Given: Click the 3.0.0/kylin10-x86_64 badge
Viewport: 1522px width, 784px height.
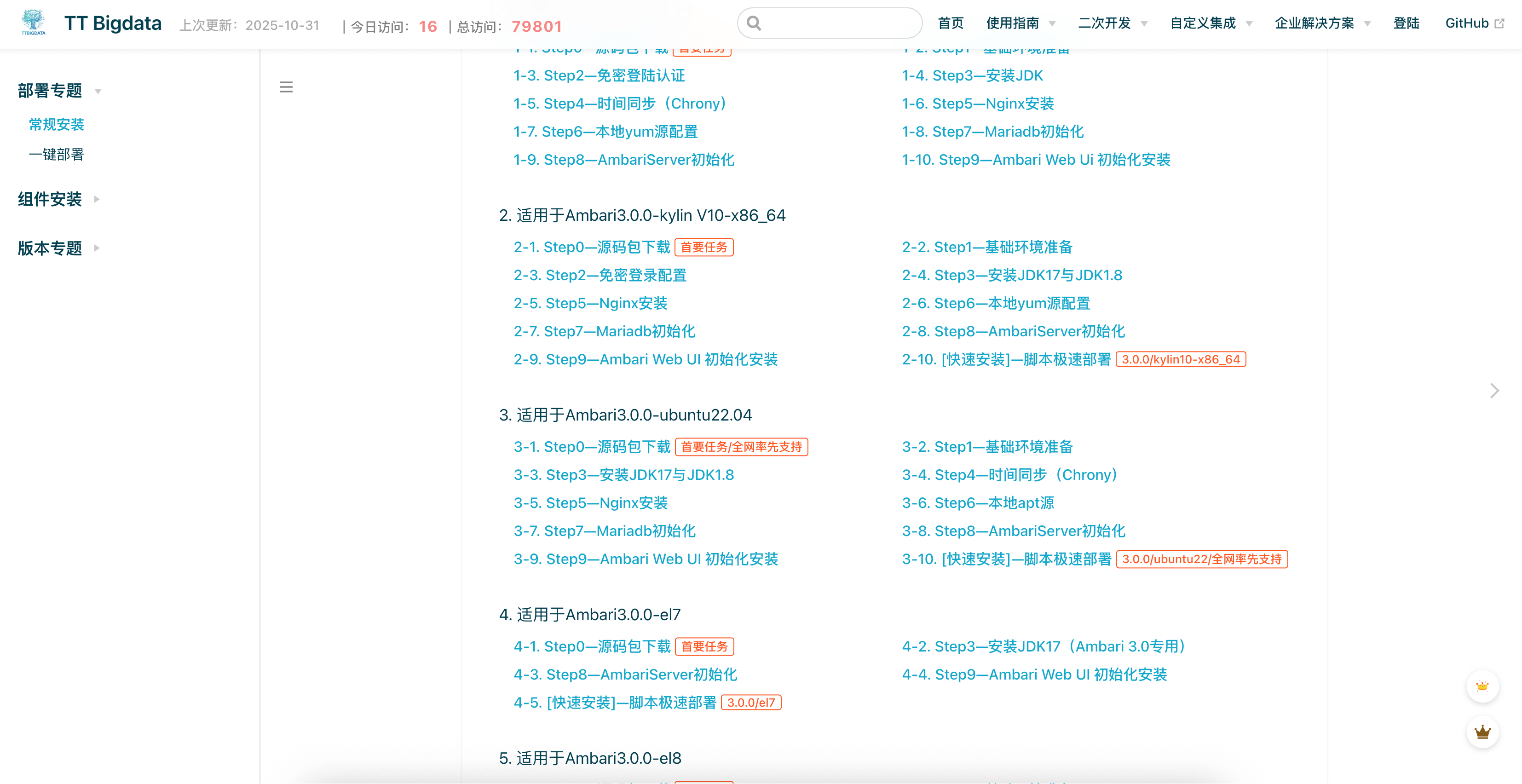Looking at the screenshot, I should tap(1181, 359).
